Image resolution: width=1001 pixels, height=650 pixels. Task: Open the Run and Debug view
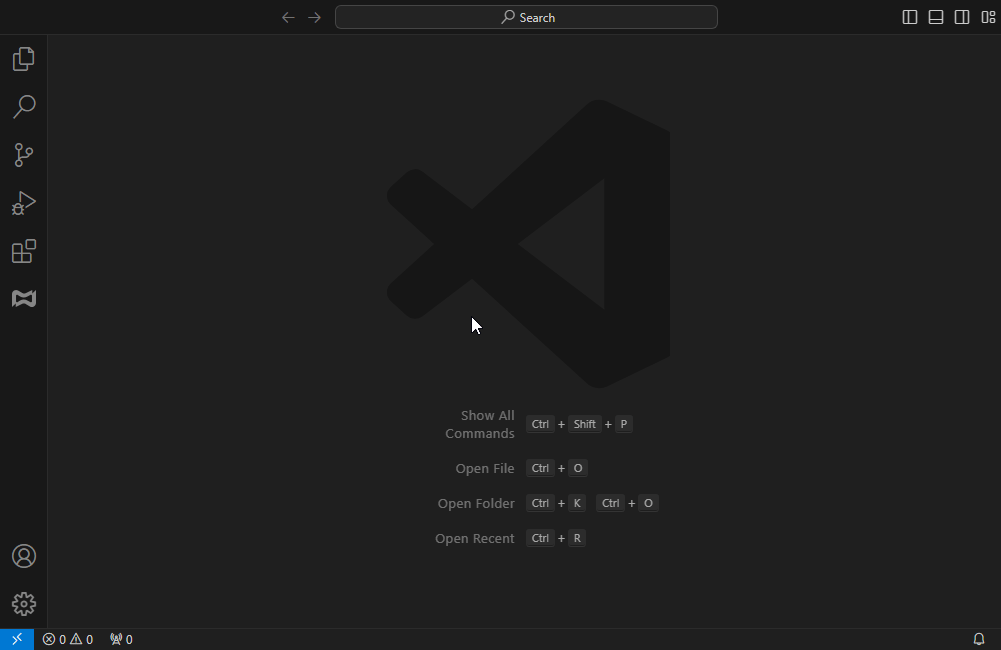point(24,203)
